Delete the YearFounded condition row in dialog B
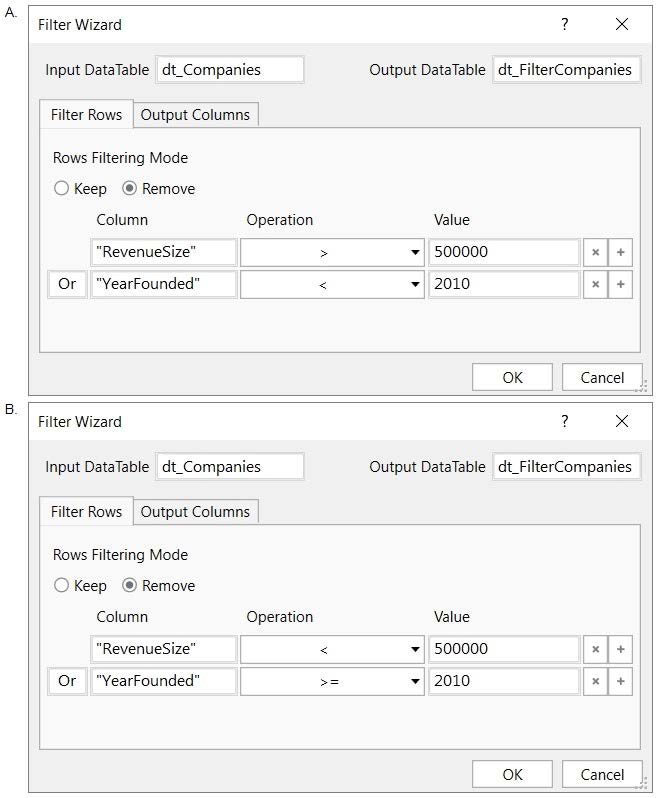Viewport: 658px width, 798px height. coord(595,681)
